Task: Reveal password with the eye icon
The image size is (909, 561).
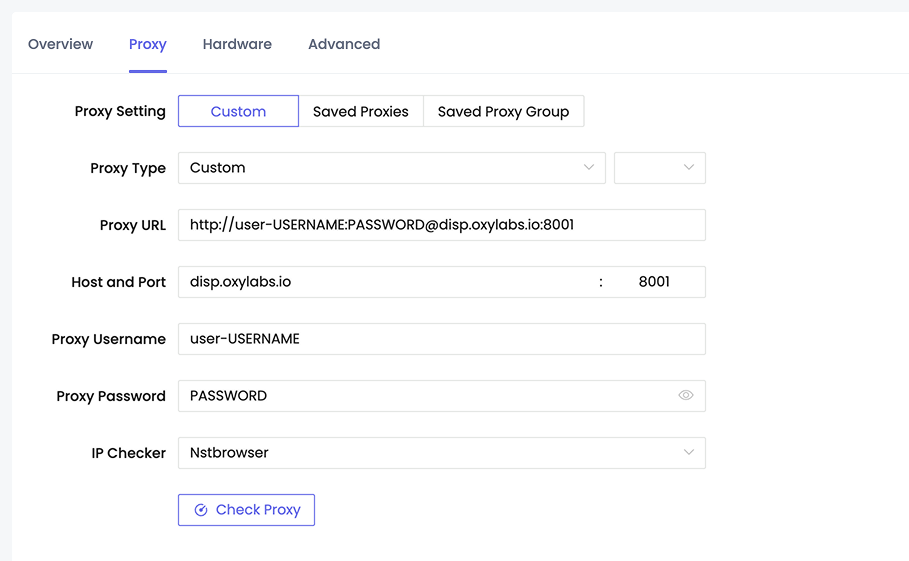Action: [685, 396]
